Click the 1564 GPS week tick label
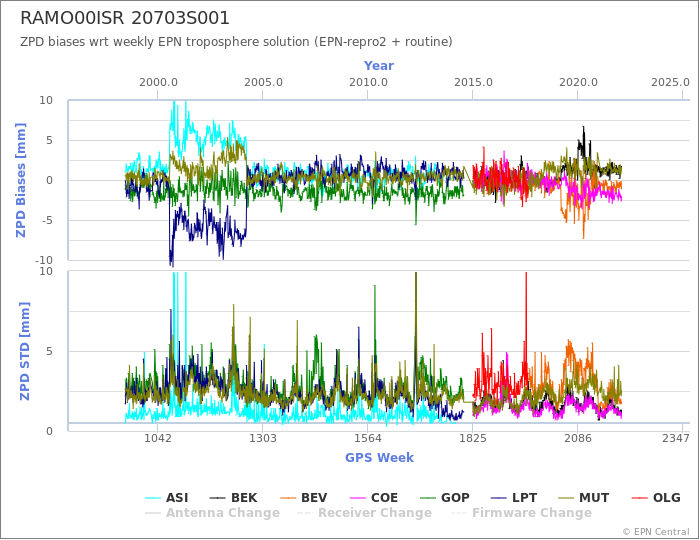This screenshot has height=540, width=700. (368, 438)
